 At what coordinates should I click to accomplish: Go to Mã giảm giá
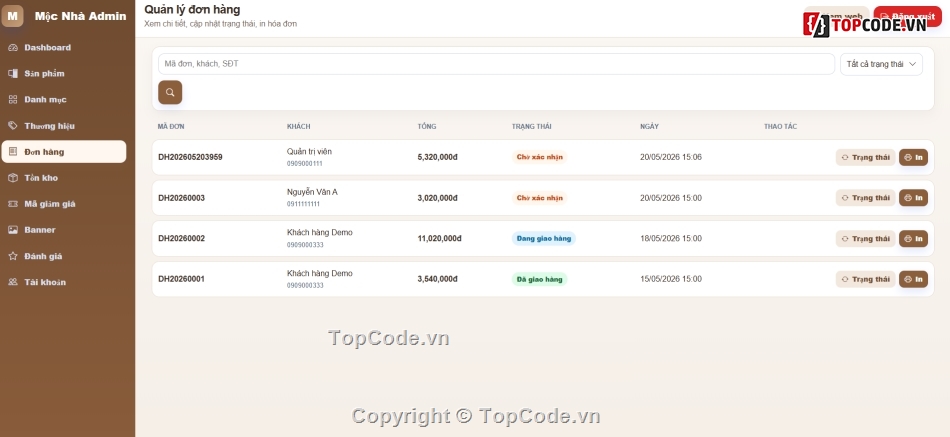(x=64, y=204)
